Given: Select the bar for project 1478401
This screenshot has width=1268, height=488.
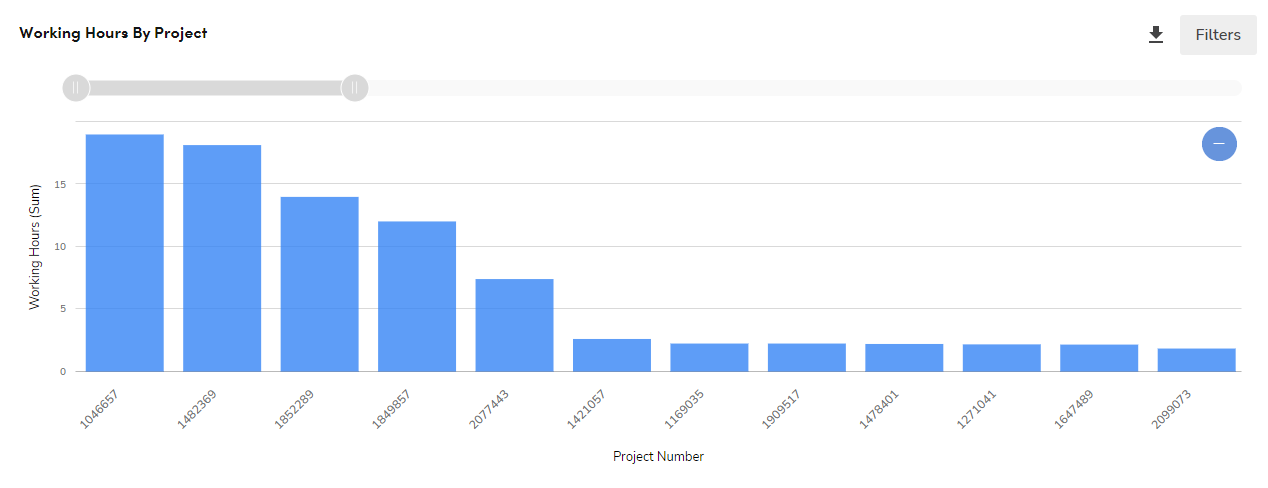Looking at the screenshot, I should tap(905, 358).
